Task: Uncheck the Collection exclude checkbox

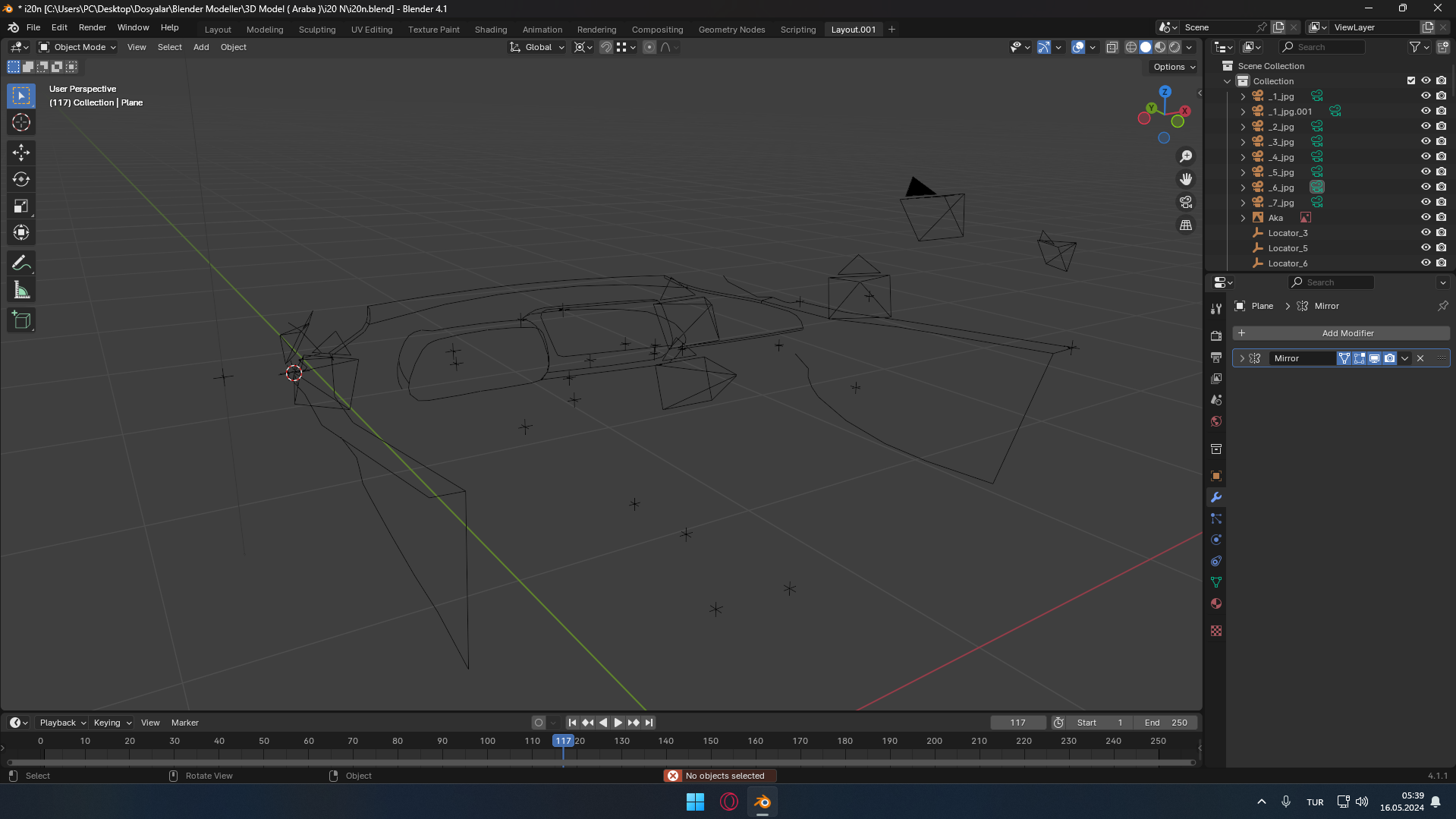Action: pyautogui.click(x=1411, y=80)
